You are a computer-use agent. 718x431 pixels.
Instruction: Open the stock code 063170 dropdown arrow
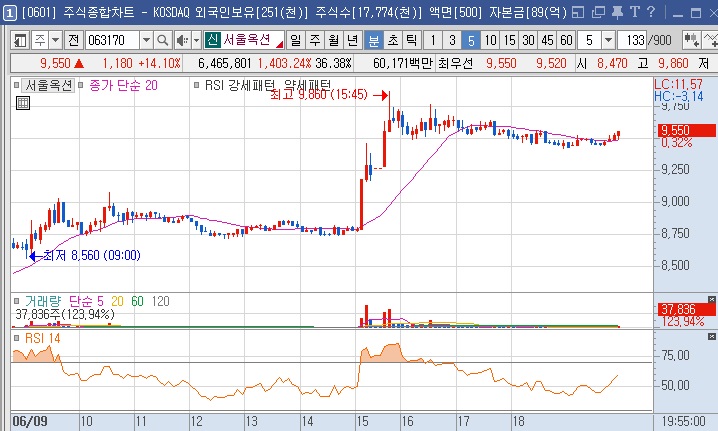[146, 40]
